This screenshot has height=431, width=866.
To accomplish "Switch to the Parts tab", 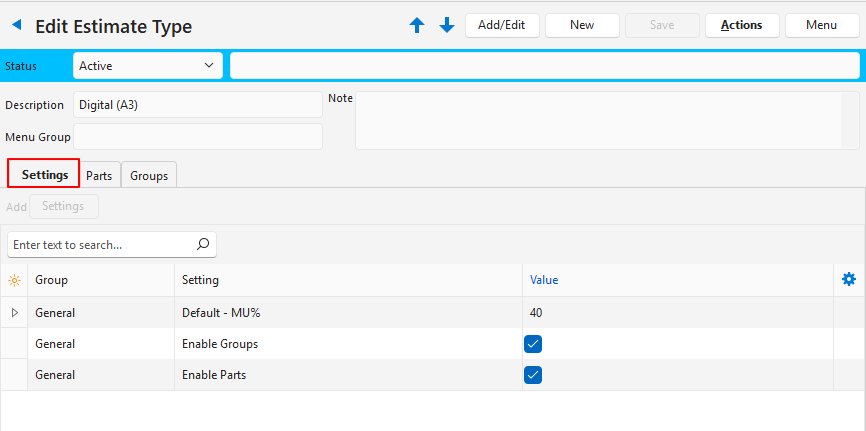I will click(x=99, y=176).
